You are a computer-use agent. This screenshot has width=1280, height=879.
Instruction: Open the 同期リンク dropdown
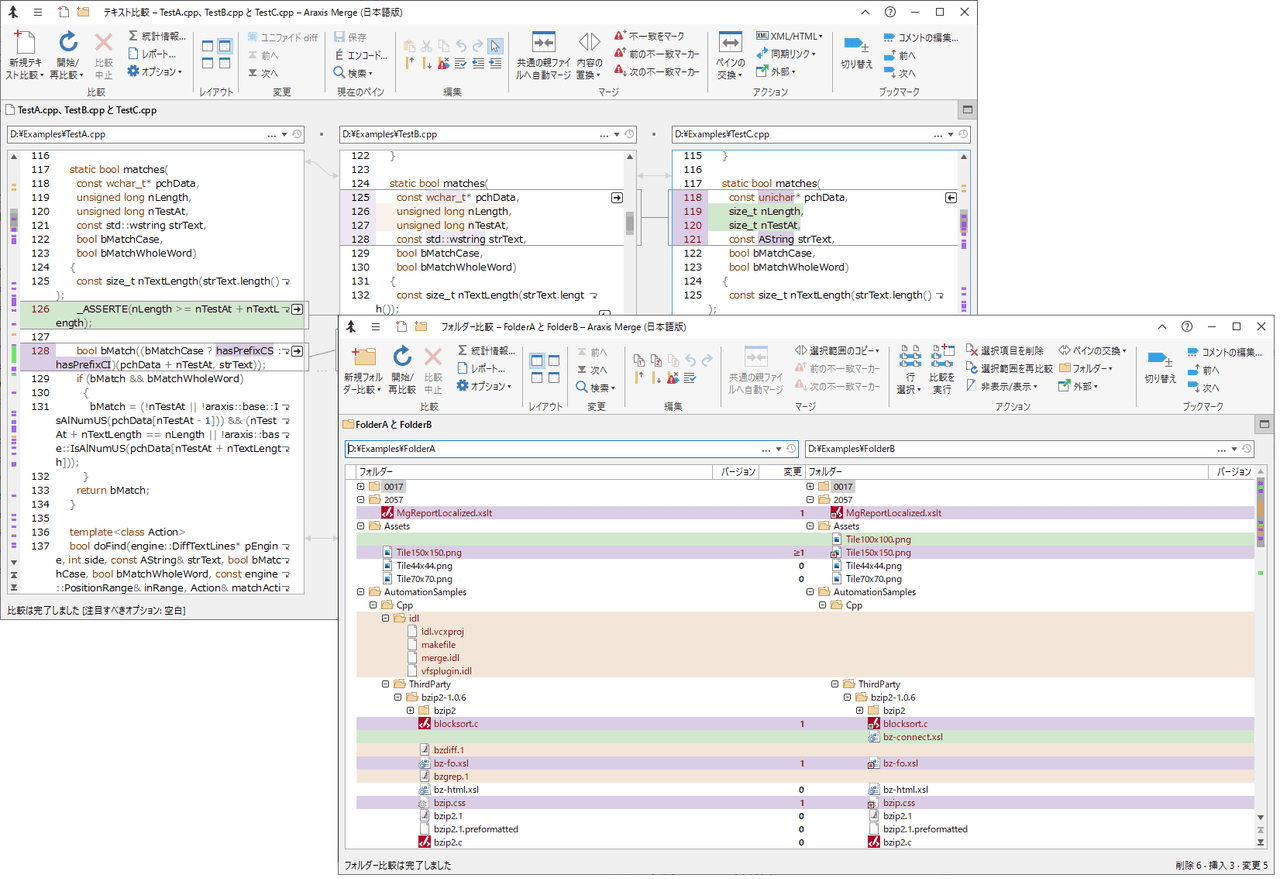[x=786, y=54]
